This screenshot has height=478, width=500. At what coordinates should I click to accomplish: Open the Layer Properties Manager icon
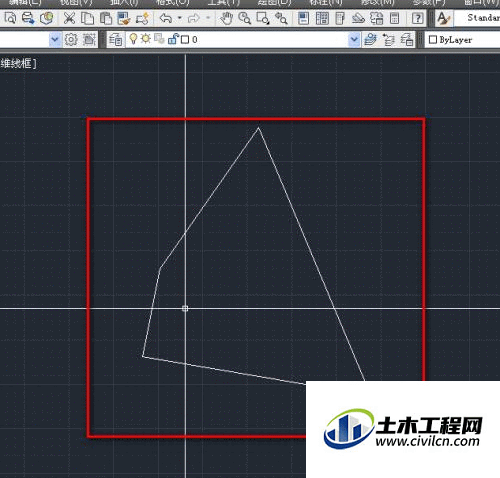point(116,40)
